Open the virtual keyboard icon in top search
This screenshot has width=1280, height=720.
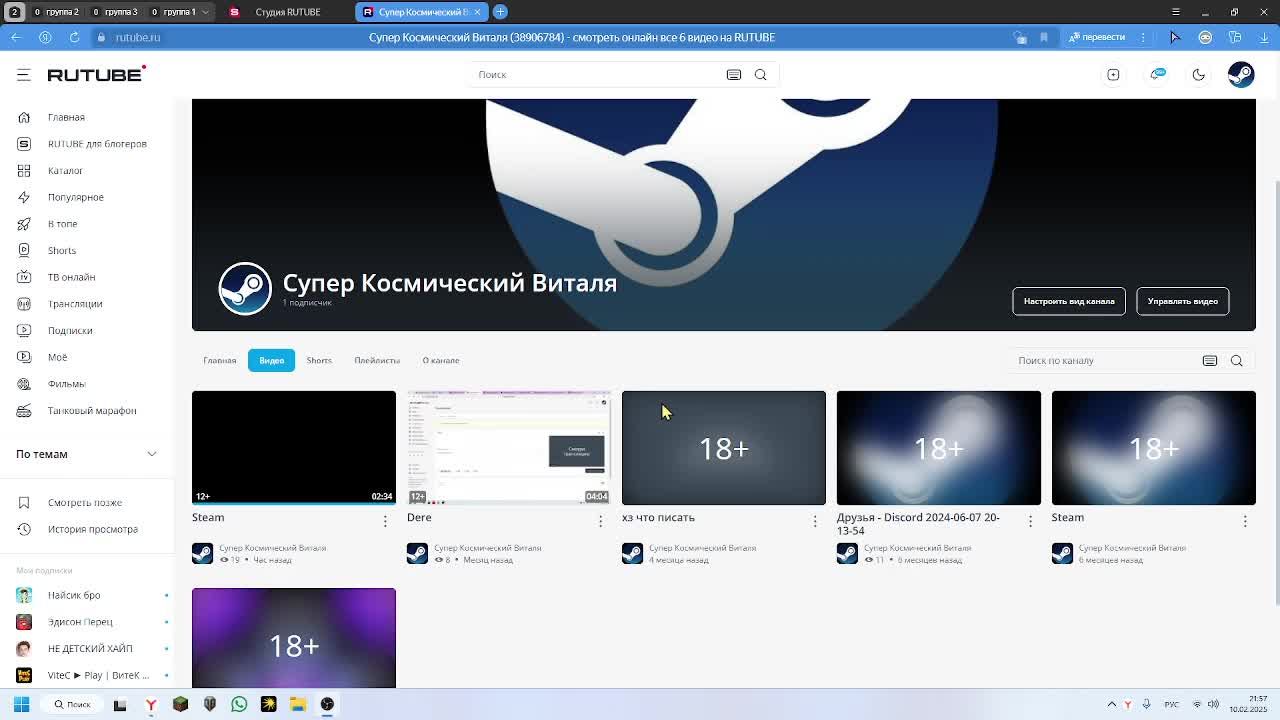point(734,75)
